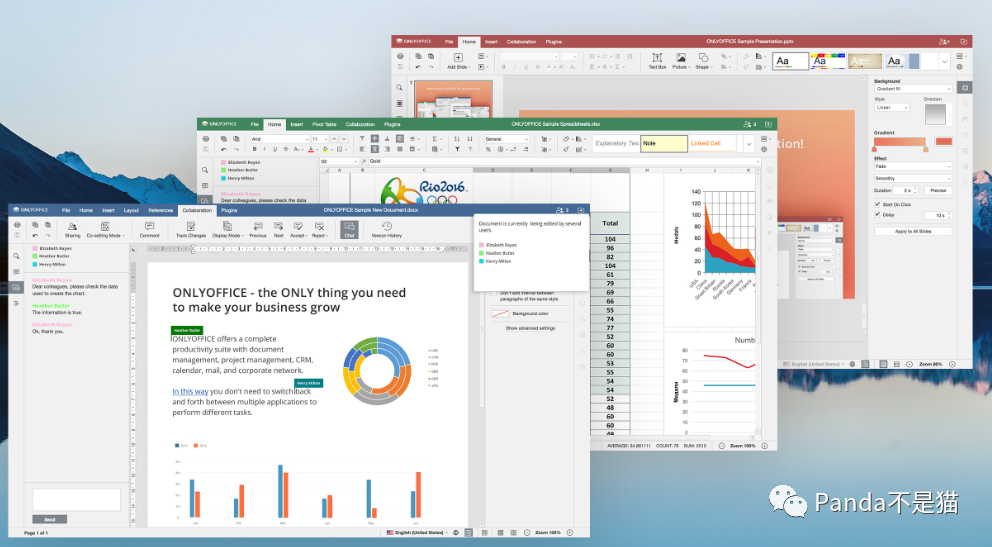The width and height of the screenshot is (992, 547).
Task: Open Insert tab in presentation editor
Action: [491, 42]
